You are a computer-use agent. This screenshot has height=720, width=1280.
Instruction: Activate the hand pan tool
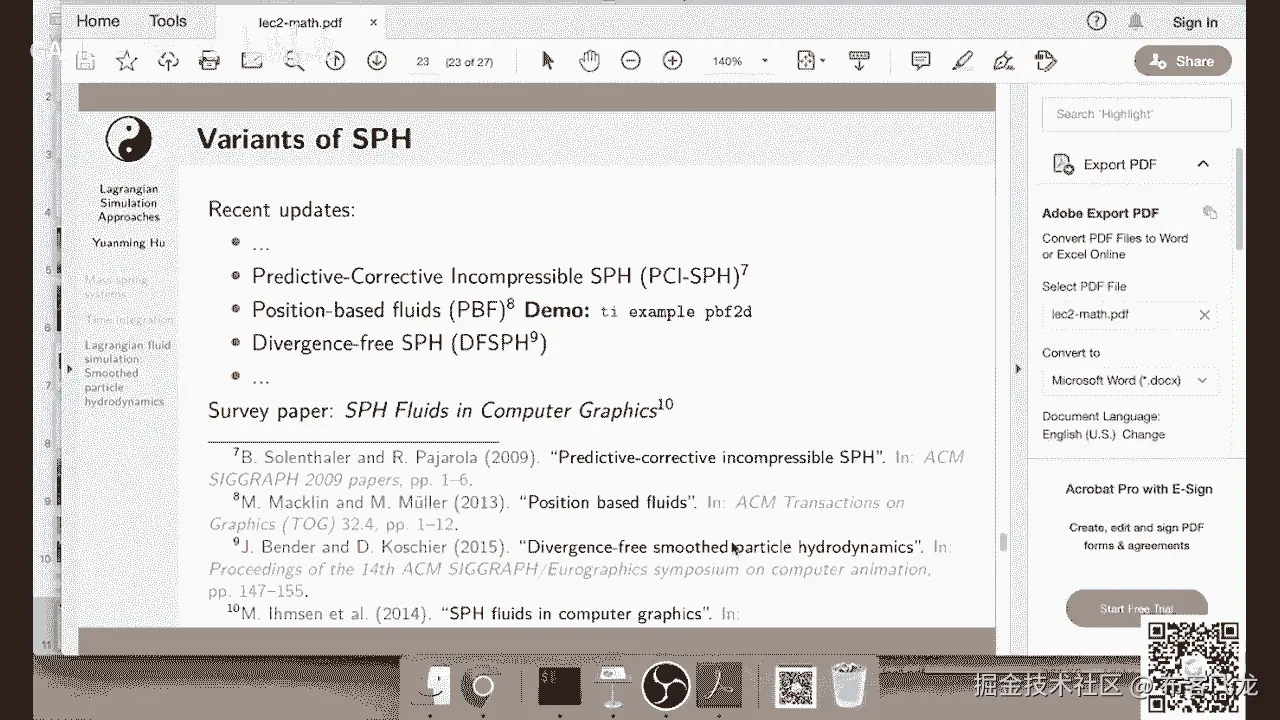click(x=589, y=61)
